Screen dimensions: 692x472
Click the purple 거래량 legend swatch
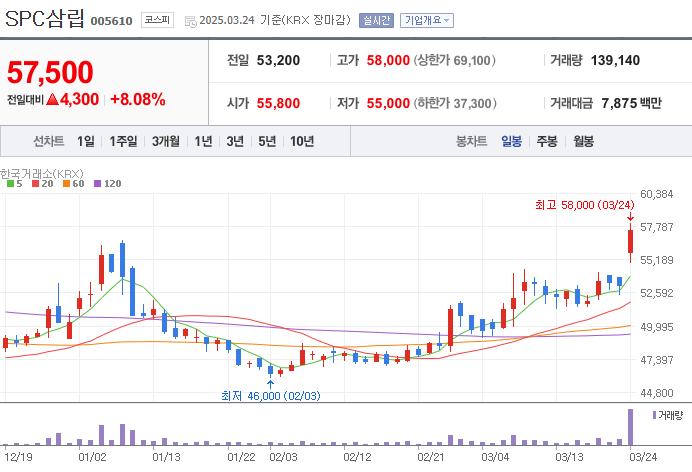[x=654, y=415]
